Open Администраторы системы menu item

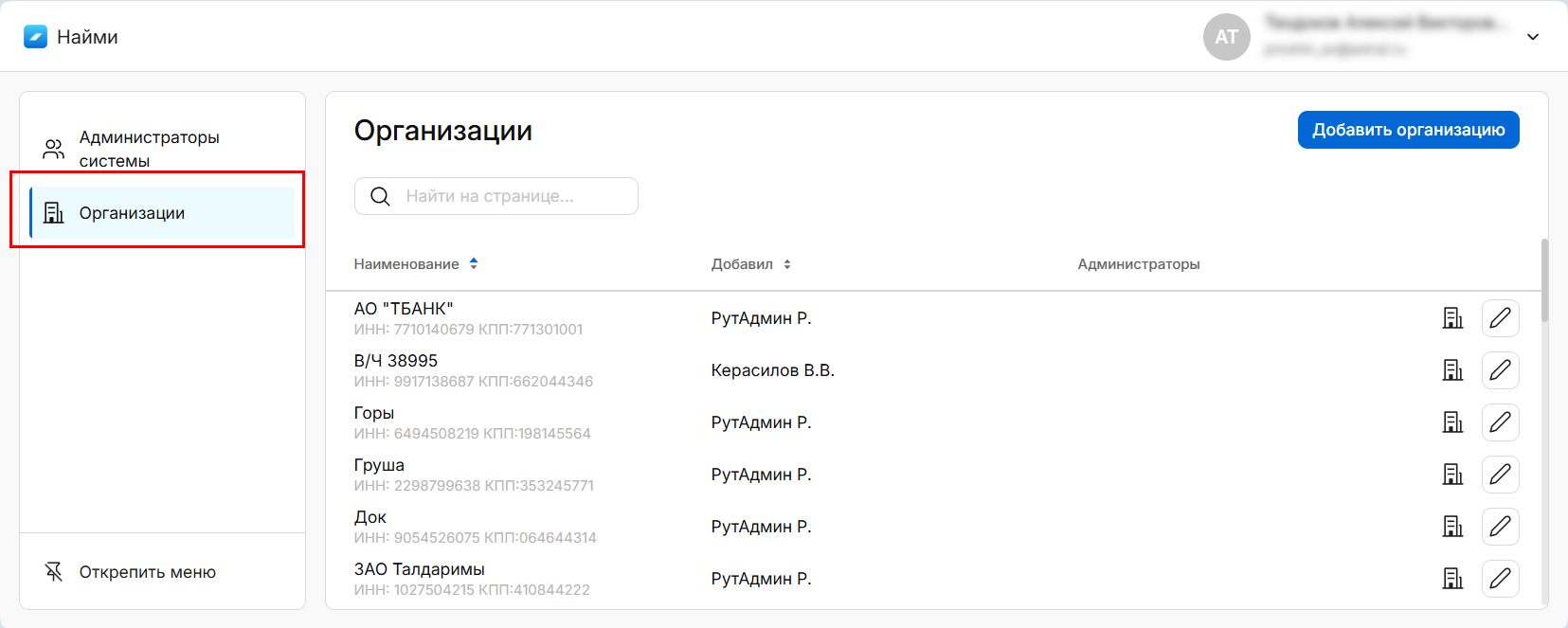[149, 149]
